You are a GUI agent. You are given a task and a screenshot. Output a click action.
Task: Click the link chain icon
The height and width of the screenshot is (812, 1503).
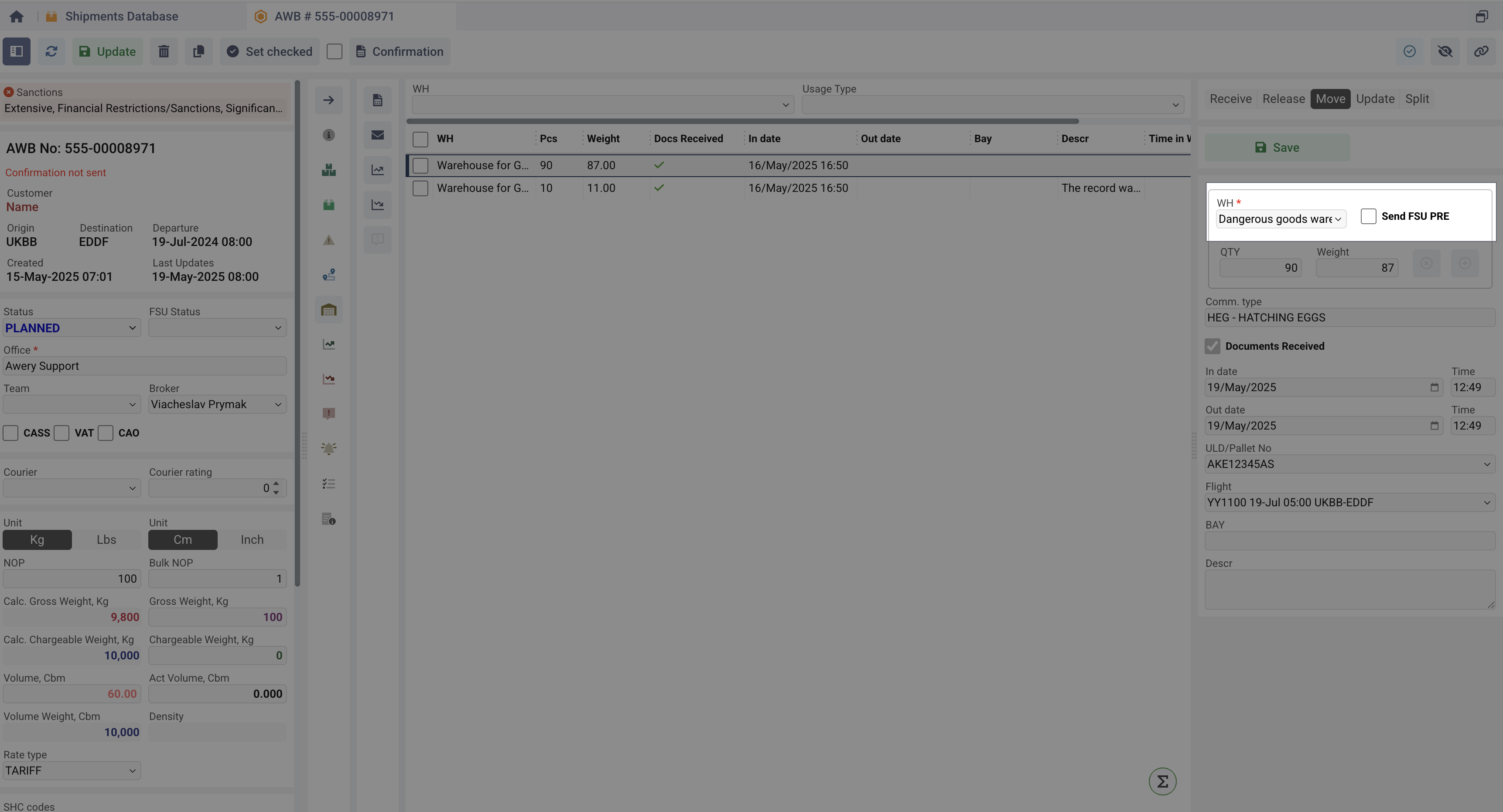tap(1481, 51)
